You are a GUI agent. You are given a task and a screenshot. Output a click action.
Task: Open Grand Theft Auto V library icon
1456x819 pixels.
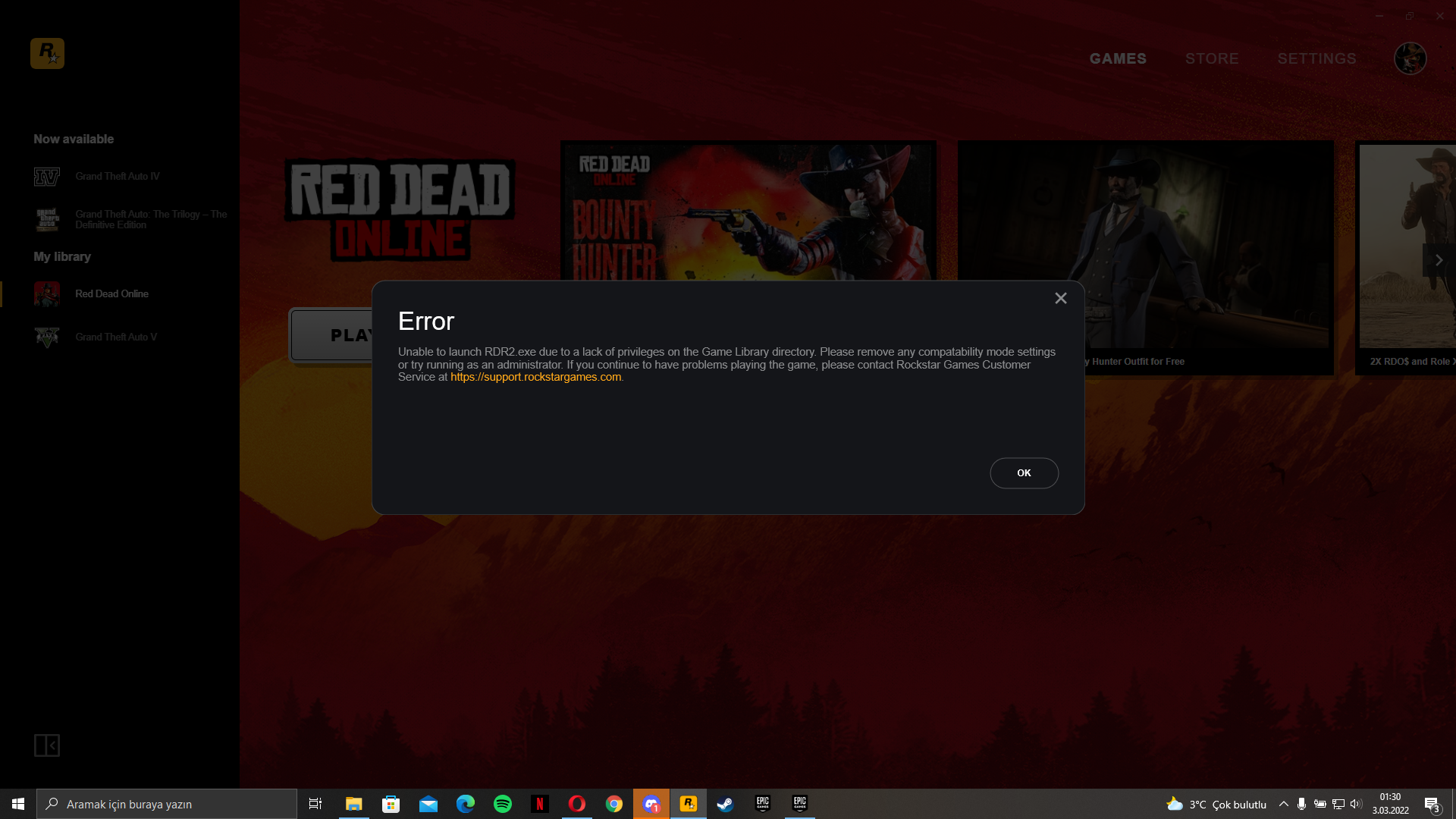coord(47,337)
